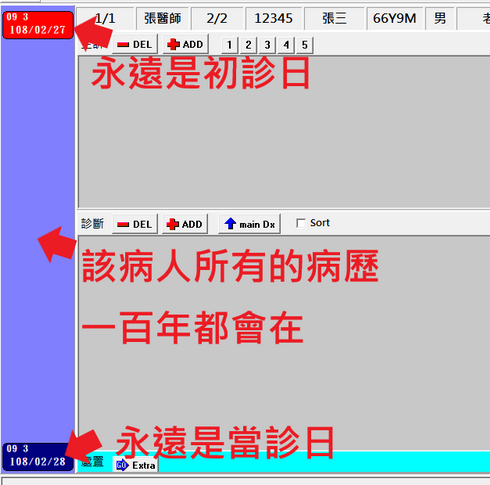Select number button 5
Screen dimensions: 490x485
click(x=305, y=45)
